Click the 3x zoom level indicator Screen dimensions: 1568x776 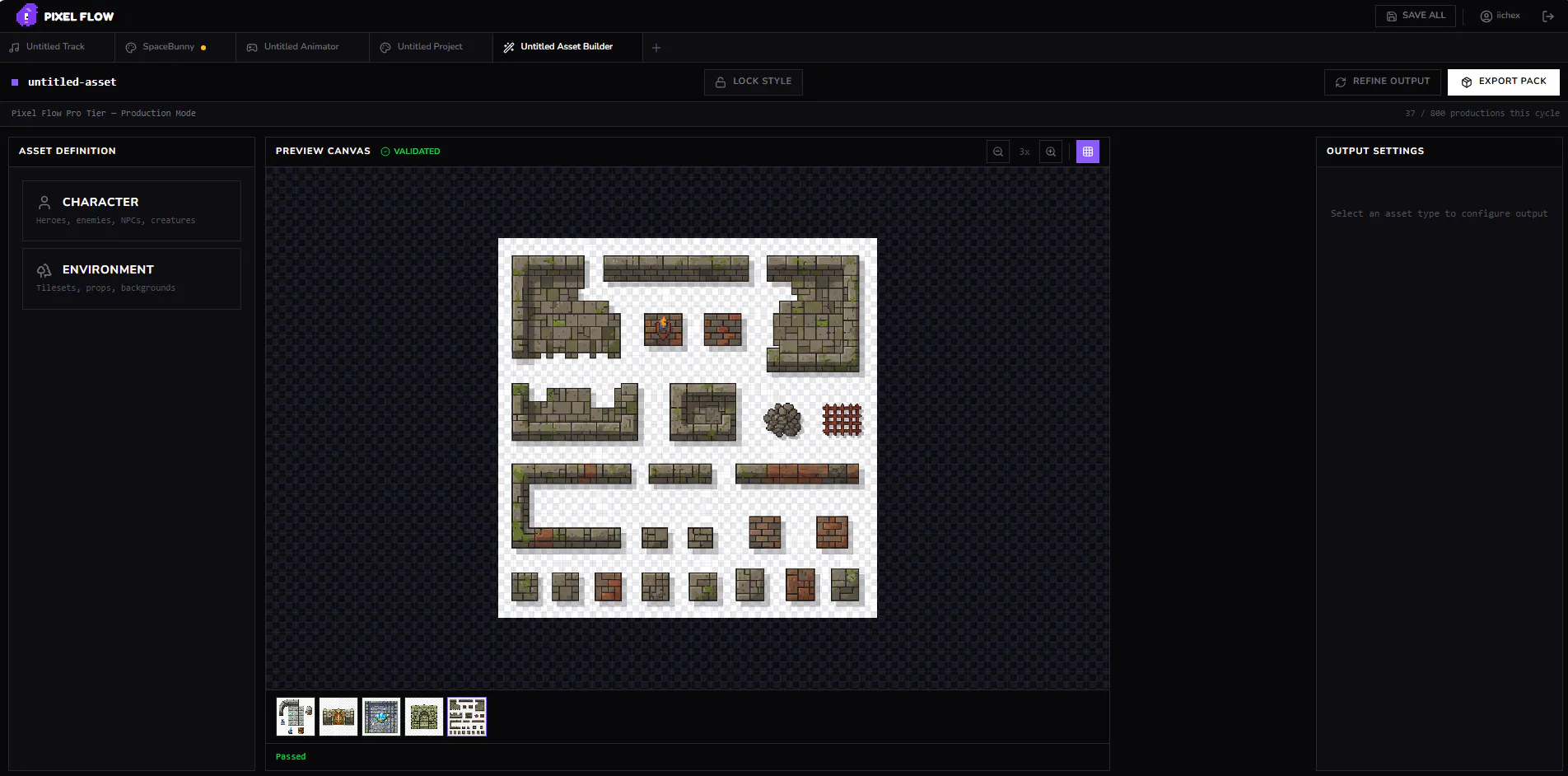pyautogui.click(x=1024, y=152)
